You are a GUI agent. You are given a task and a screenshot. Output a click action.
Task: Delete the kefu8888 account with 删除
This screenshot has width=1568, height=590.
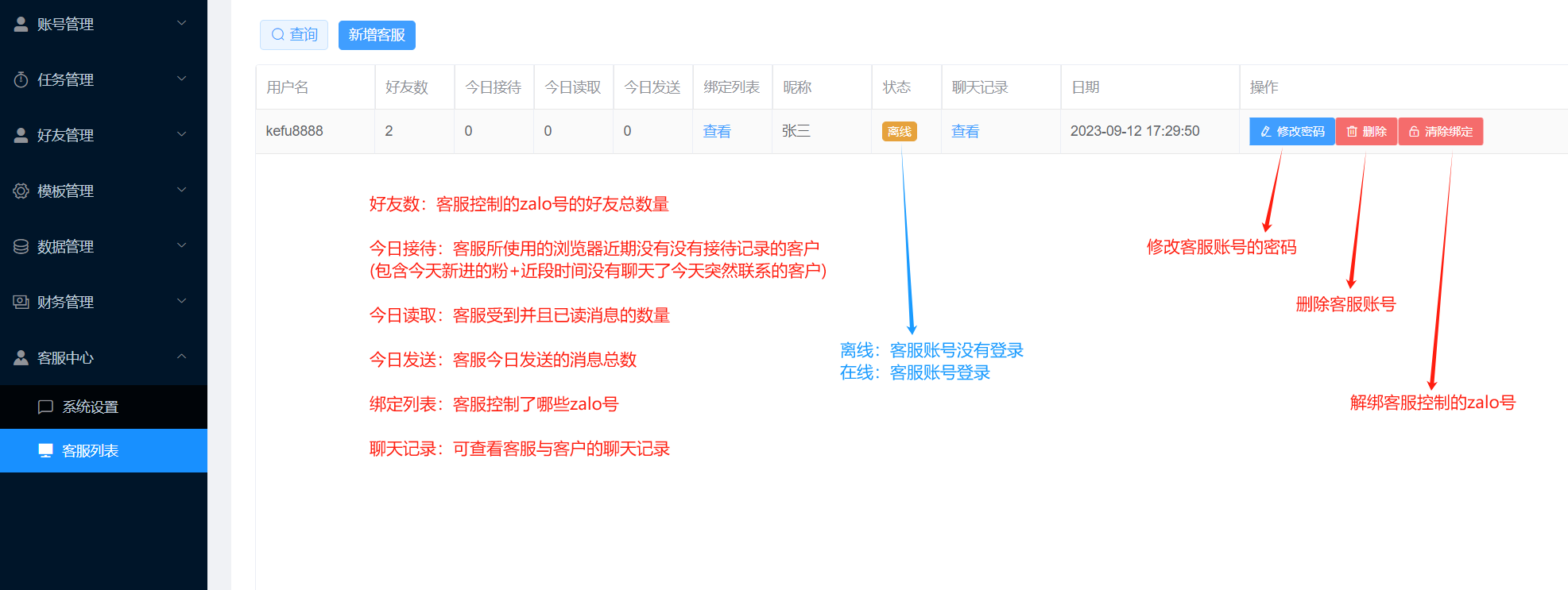point(1366,132)
